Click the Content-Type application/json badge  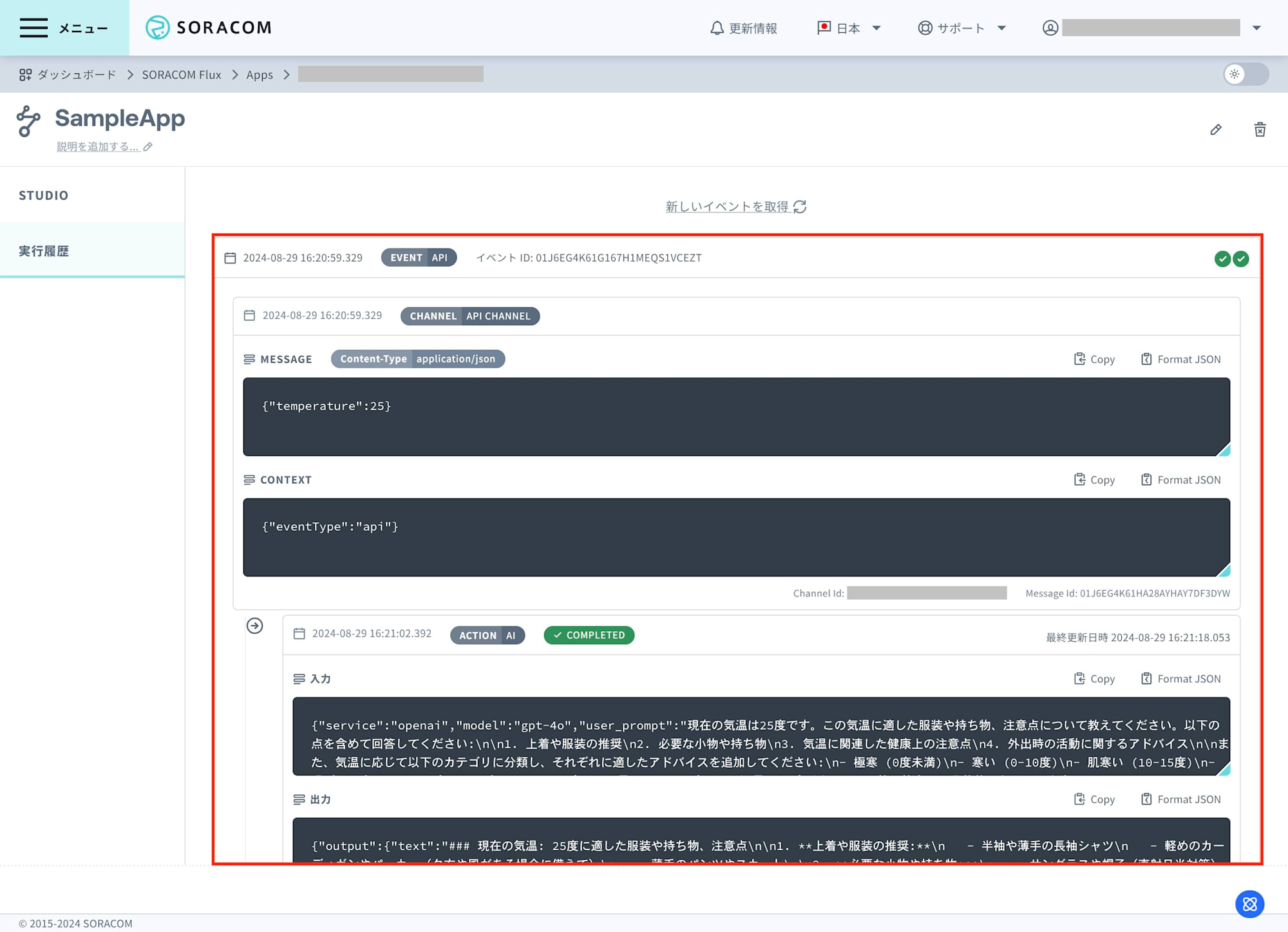418,359
